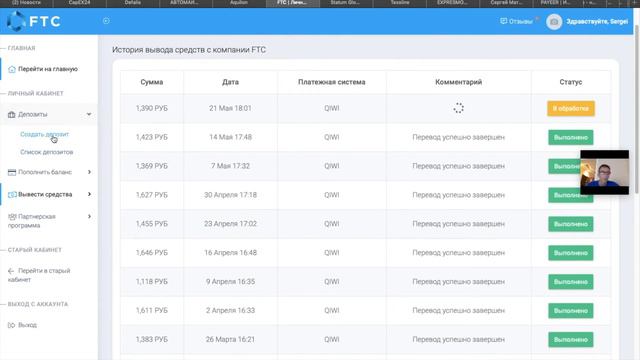640x360 pixels.
Task: Select the 1,423 РУБ amount cell
Action: 152,137
